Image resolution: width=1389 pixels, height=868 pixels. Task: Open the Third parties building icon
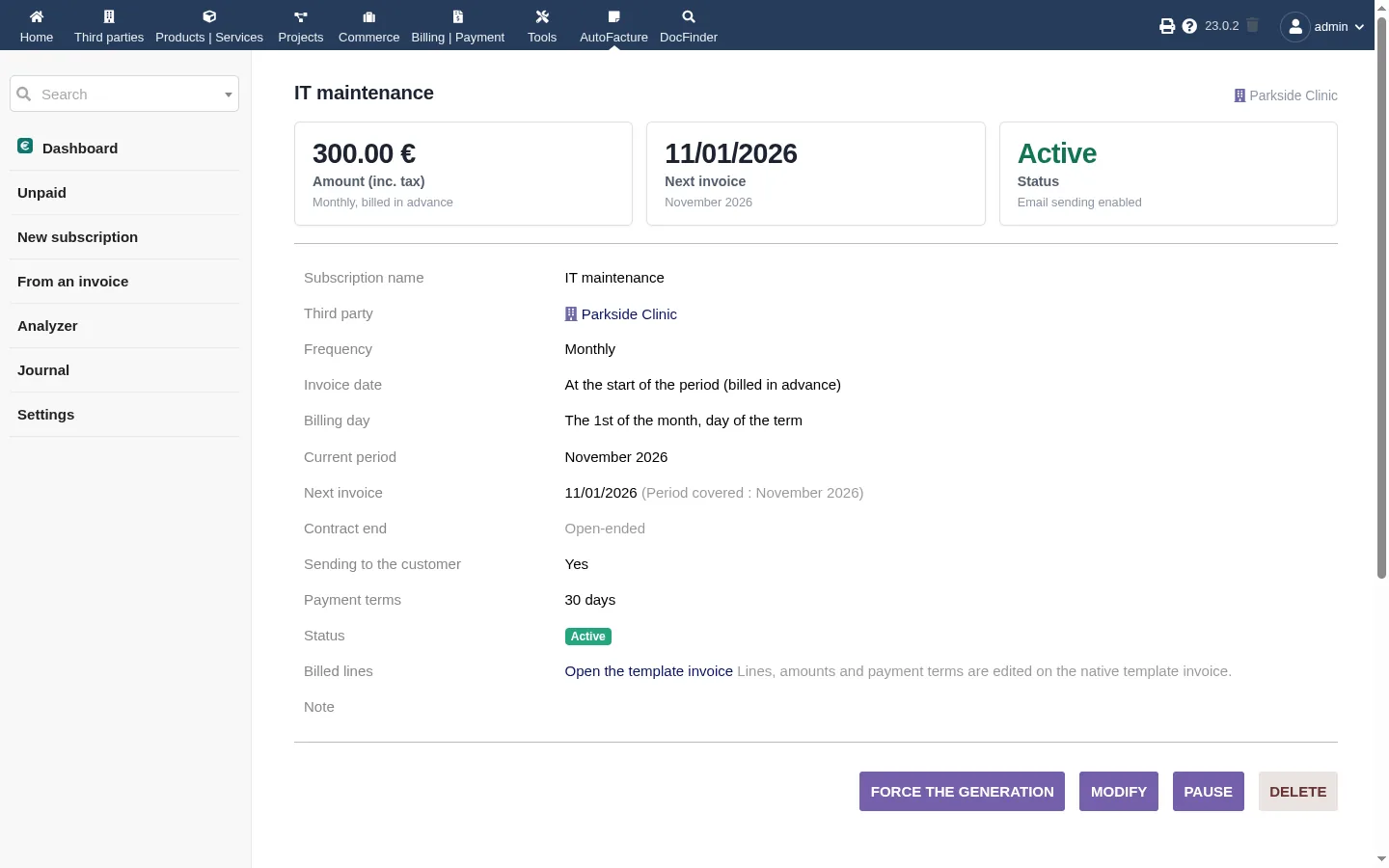109,16
